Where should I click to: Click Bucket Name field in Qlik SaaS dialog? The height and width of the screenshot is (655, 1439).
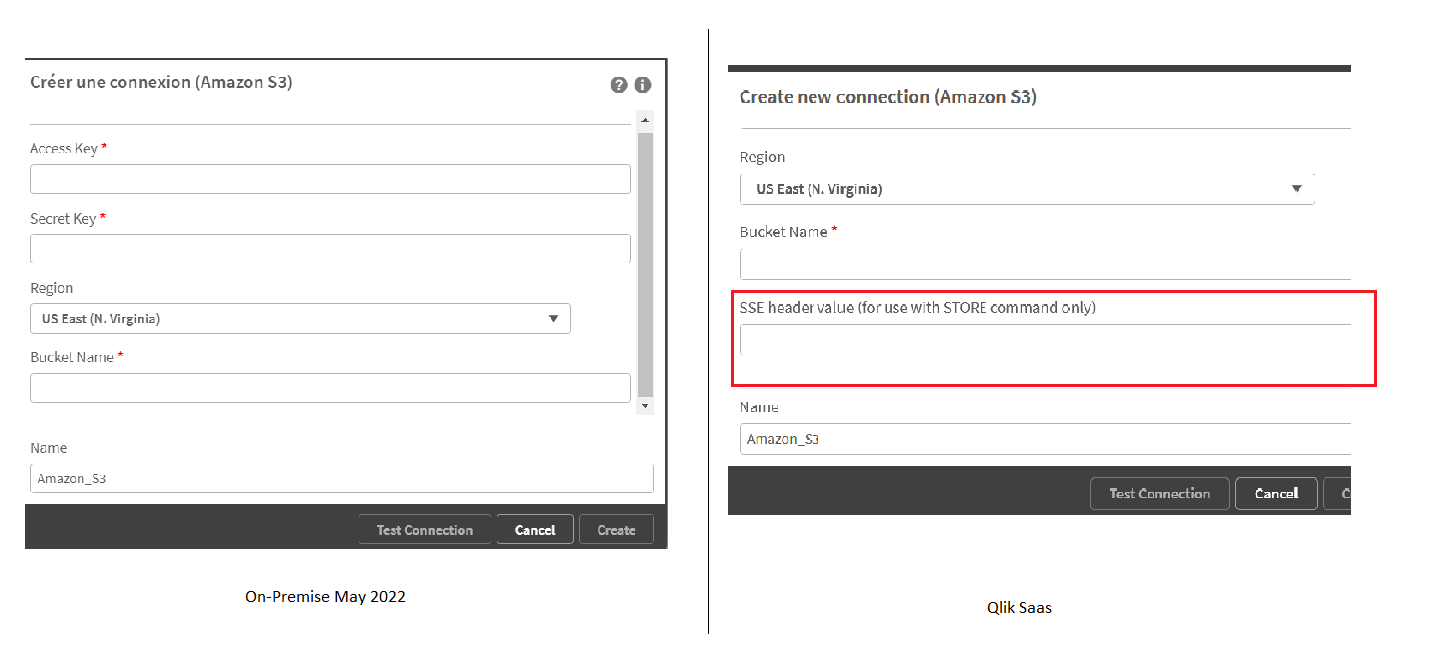[1045, 264]
